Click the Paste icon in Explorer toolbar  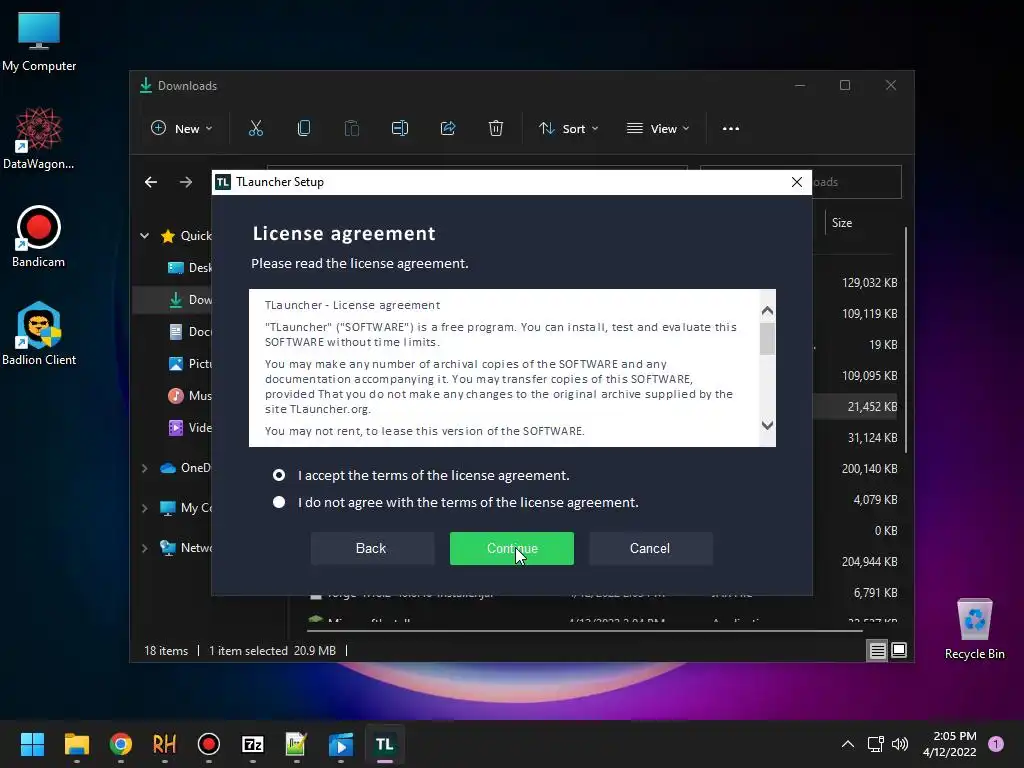[352, 129]
